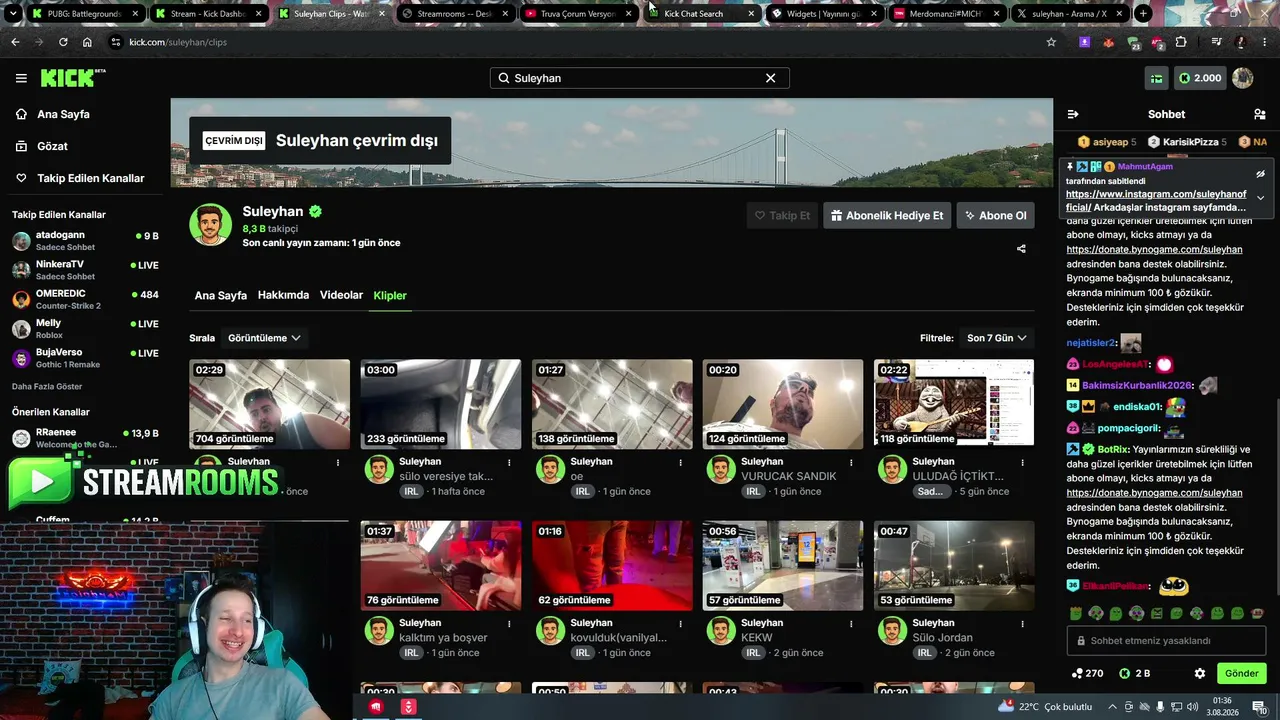The height and width of the screenshot is (720, 1280).
Task: Play the 704 görüntüleme clip thumbnail
Action: 269,404
